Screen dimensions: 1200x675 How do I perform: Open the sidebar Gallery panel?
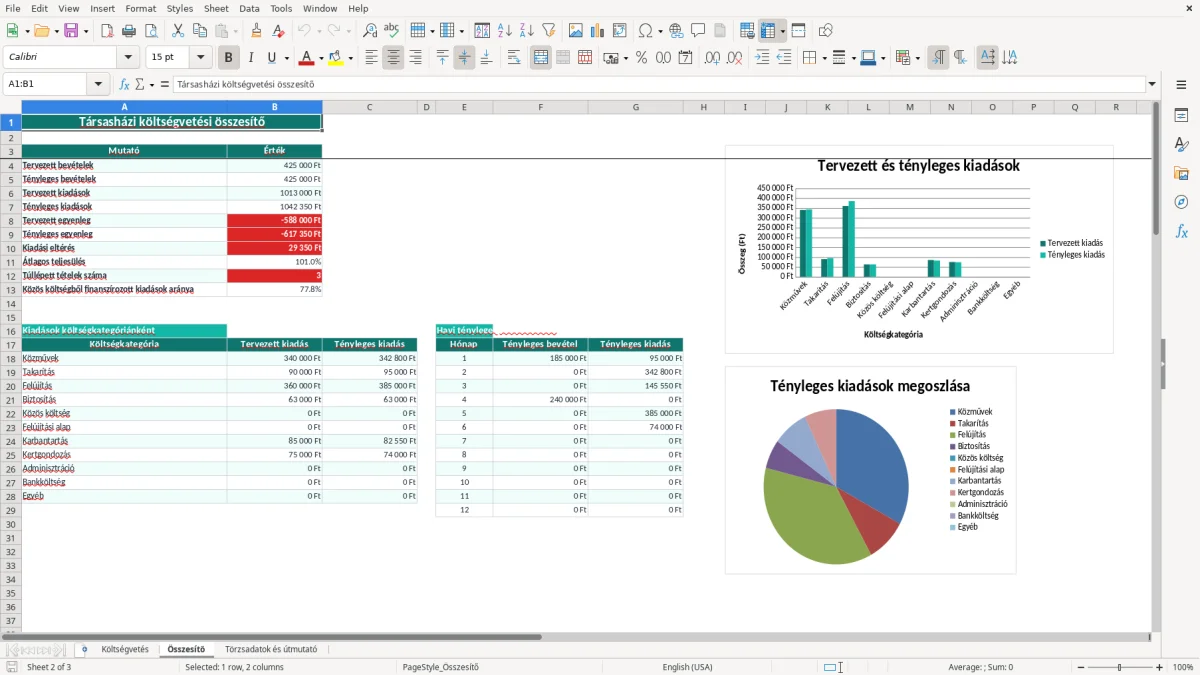pos(1181,173)
